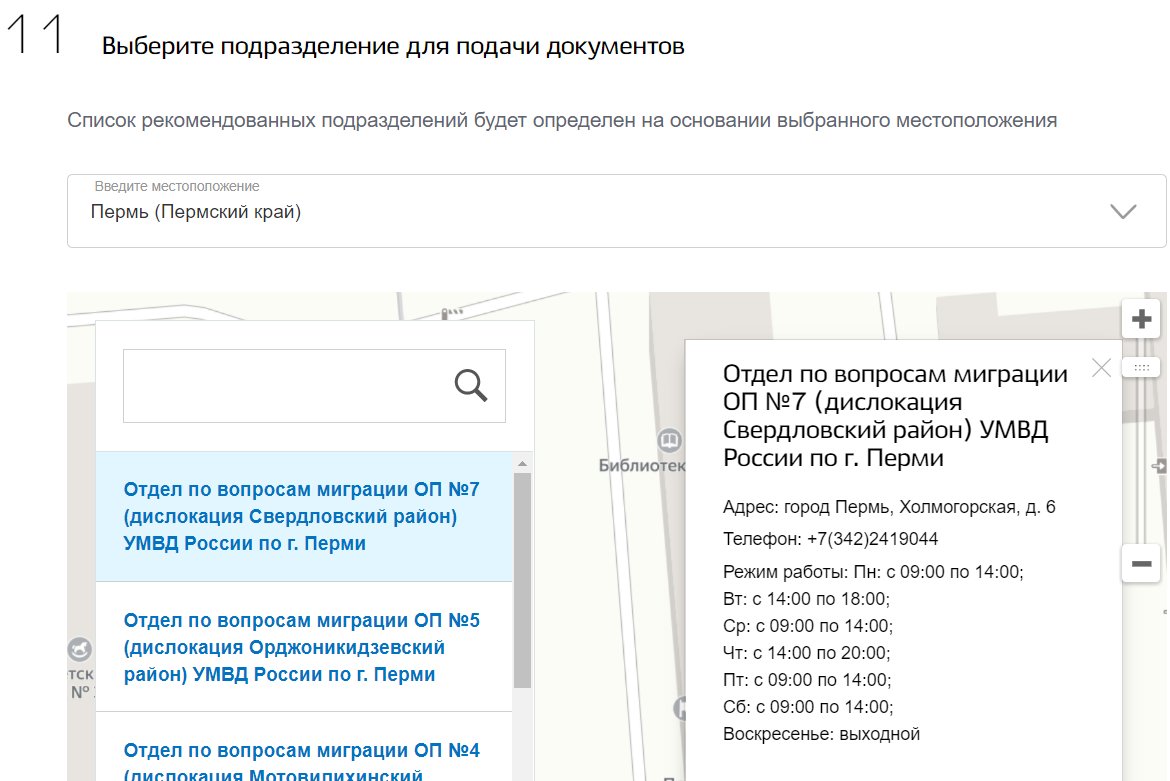Screen dimensions: 1170x781
Task: Click the map zoom out minus button
Action: [x=1141, y=564]
